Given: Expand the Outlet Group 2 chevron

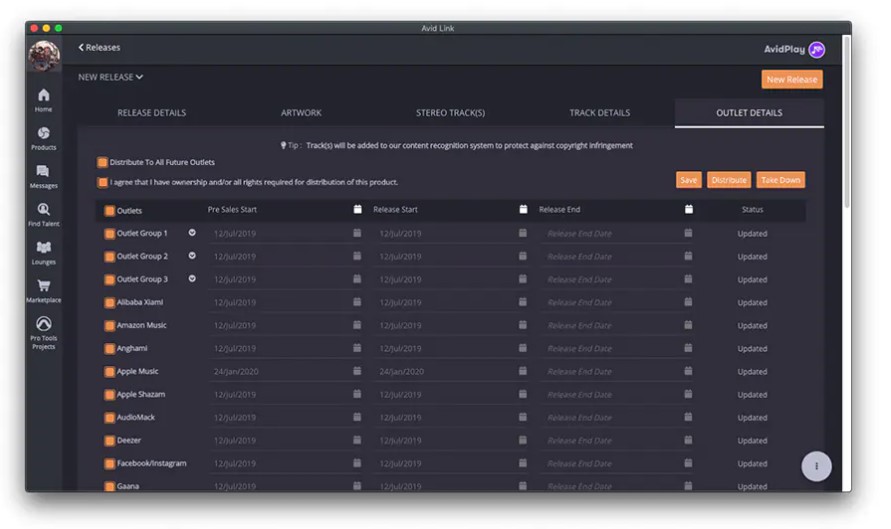Looking at the screenshot, I should coord(192,256).
